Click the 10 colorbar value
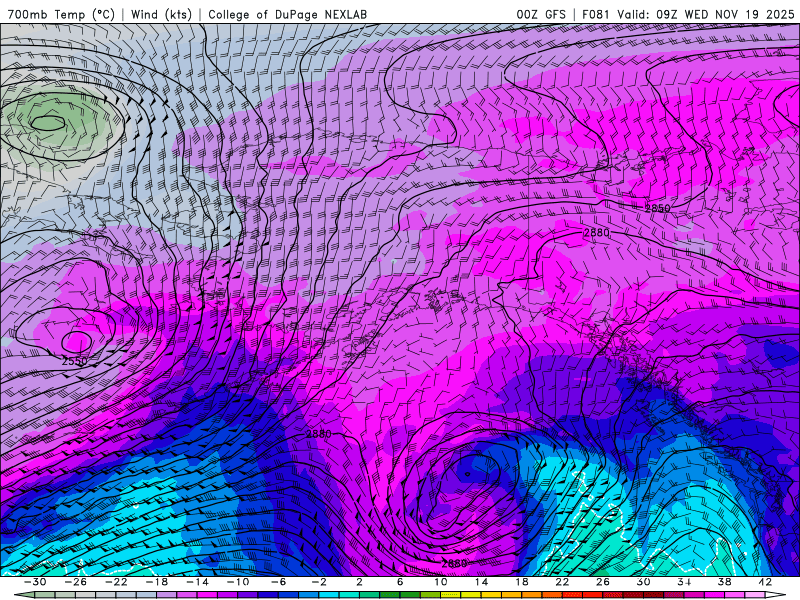 point(440,582)
